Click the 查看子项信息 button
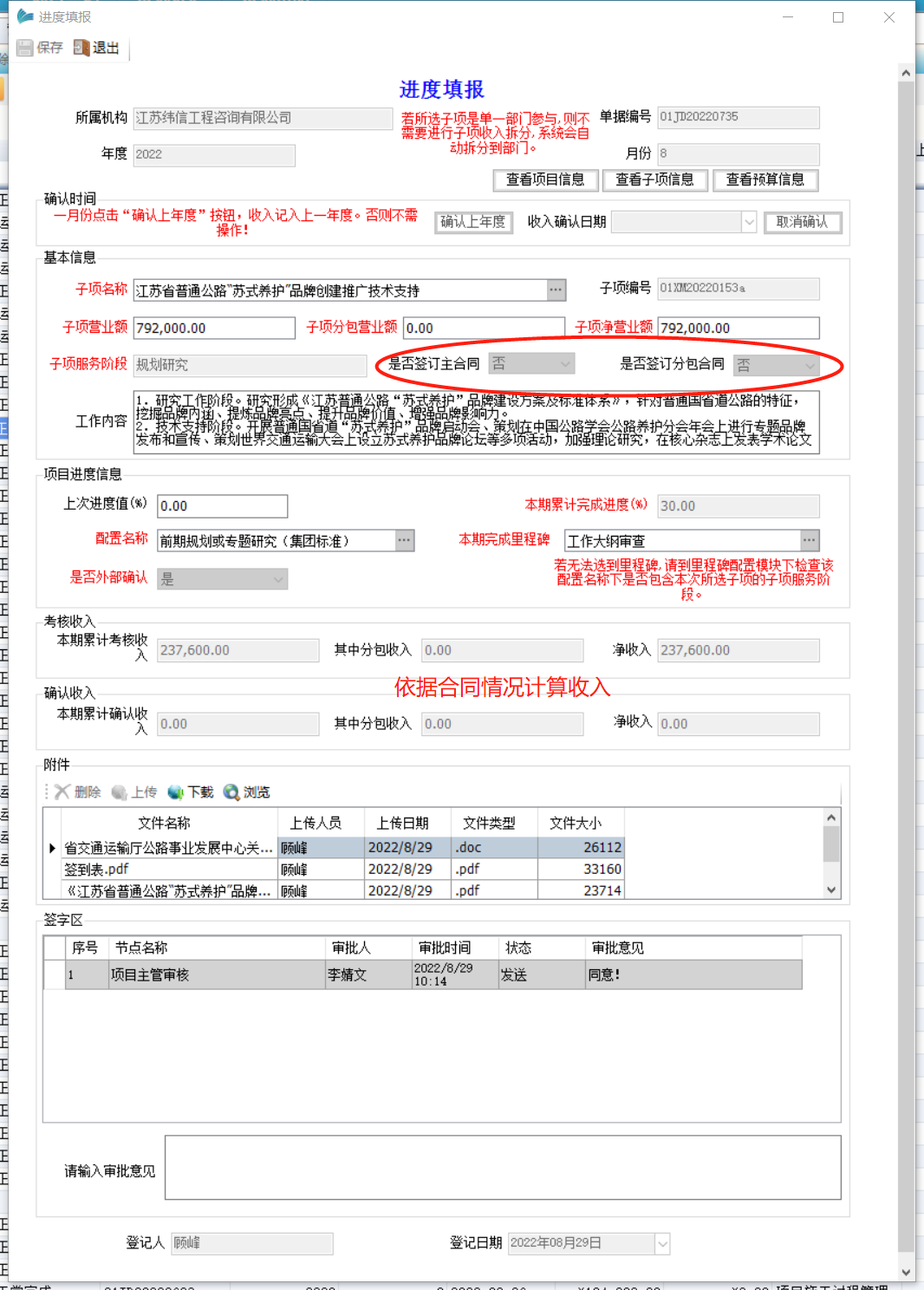 [655, 179]
